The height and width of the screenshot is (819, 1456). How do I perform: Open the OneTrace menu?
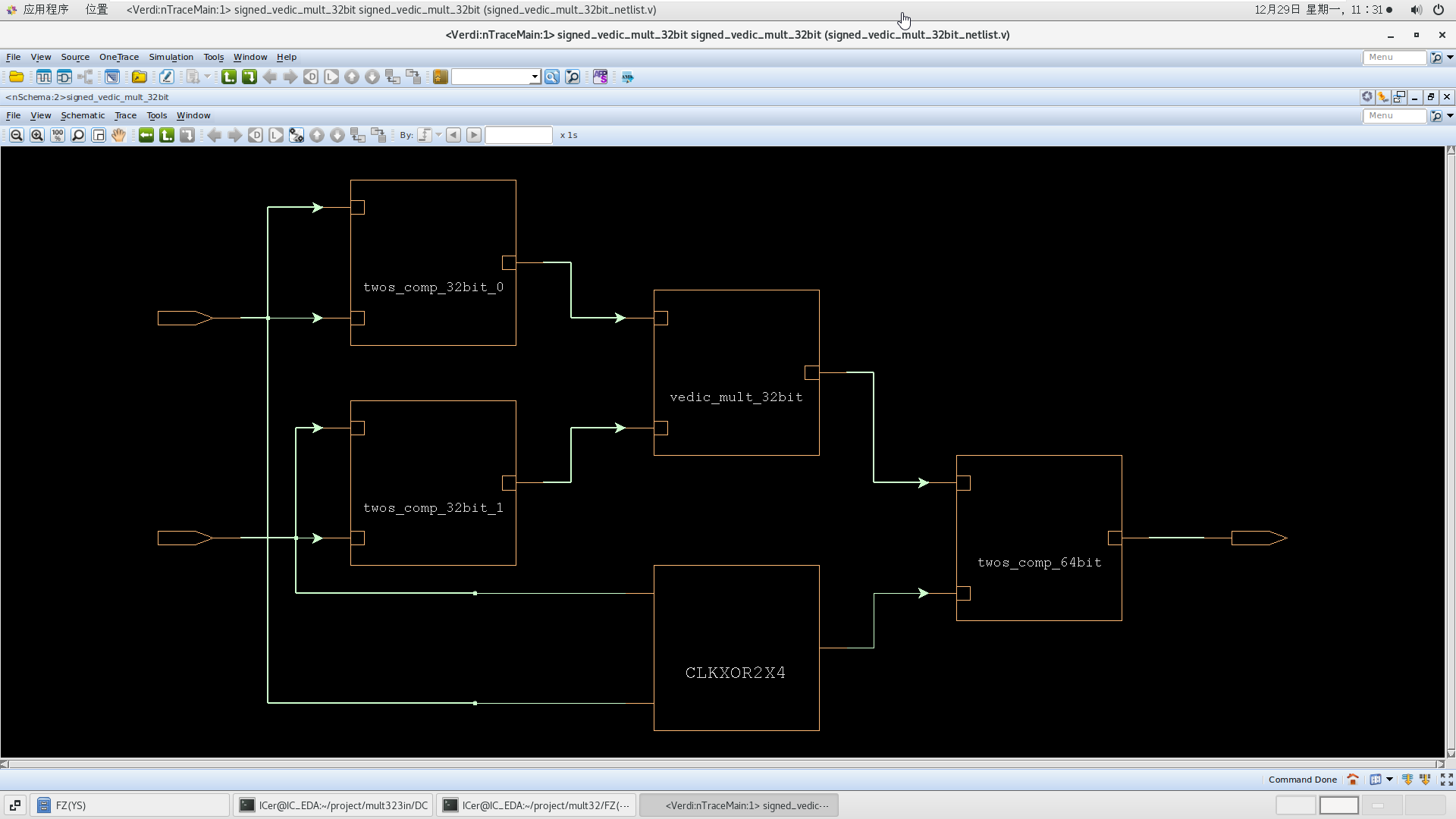[118, 57]
